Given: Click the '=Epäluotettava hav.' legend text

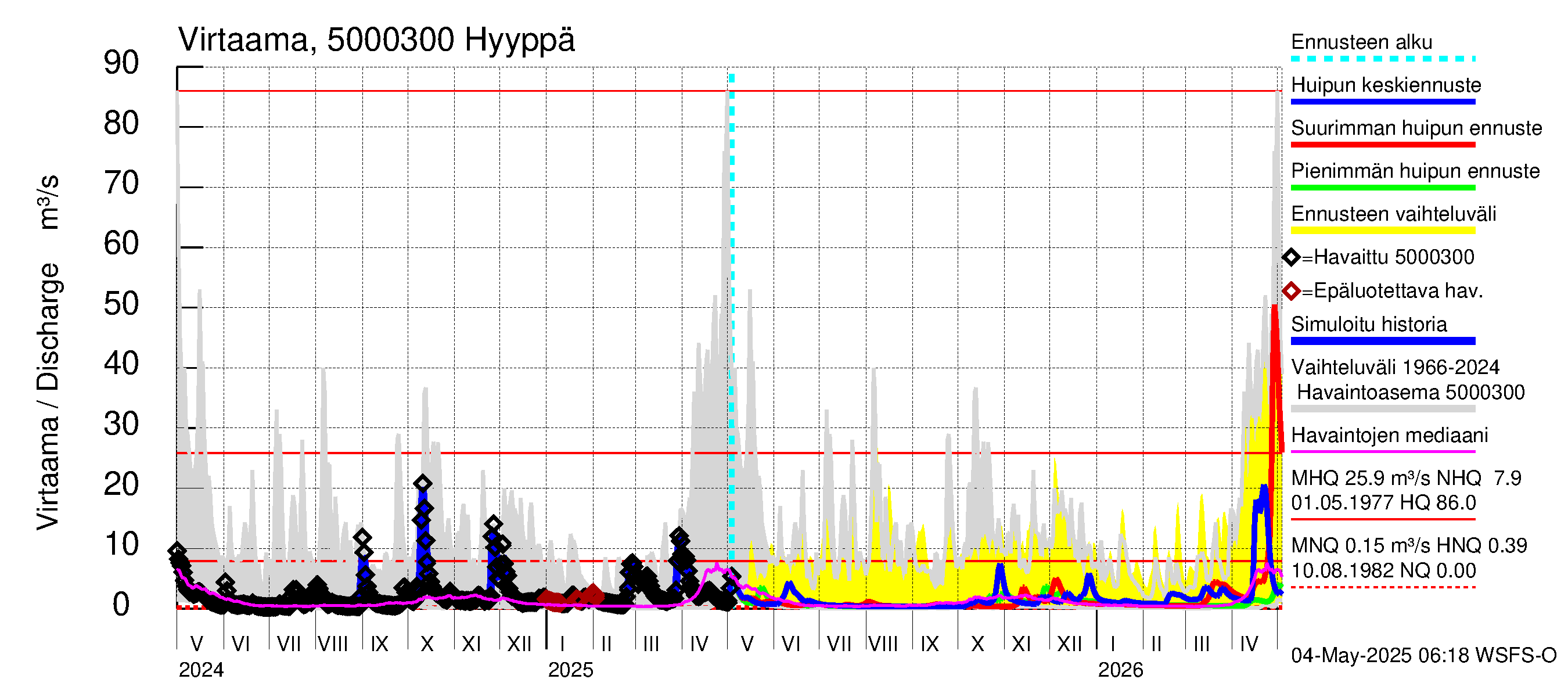Looking at the screenshot, I should [1392, 291].
